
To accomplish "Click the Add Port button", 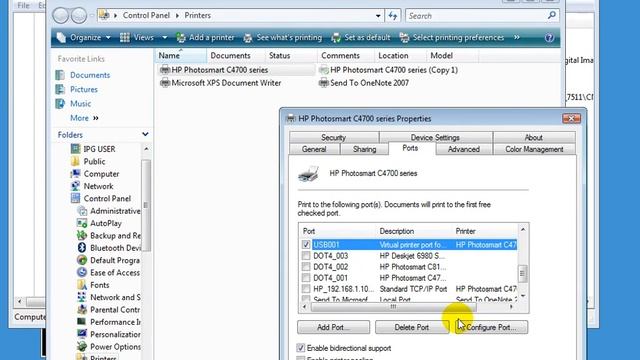I will pos(333,327).
